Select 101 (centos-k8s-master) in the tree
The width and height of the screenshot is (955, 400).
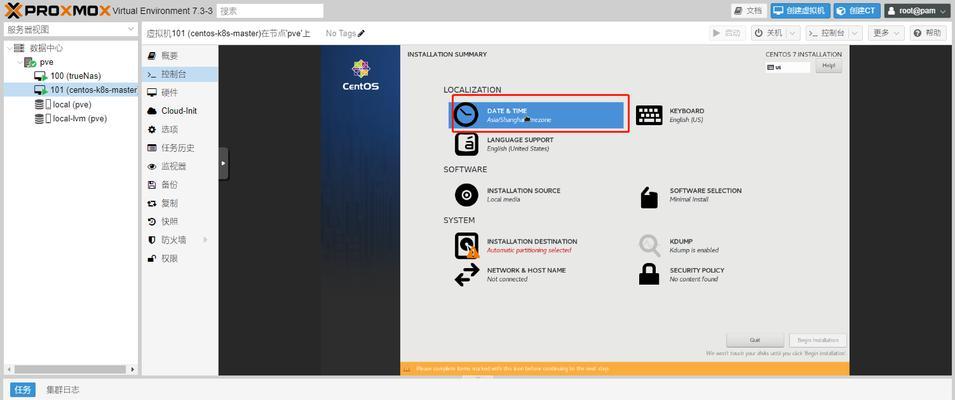coord(71,90)
